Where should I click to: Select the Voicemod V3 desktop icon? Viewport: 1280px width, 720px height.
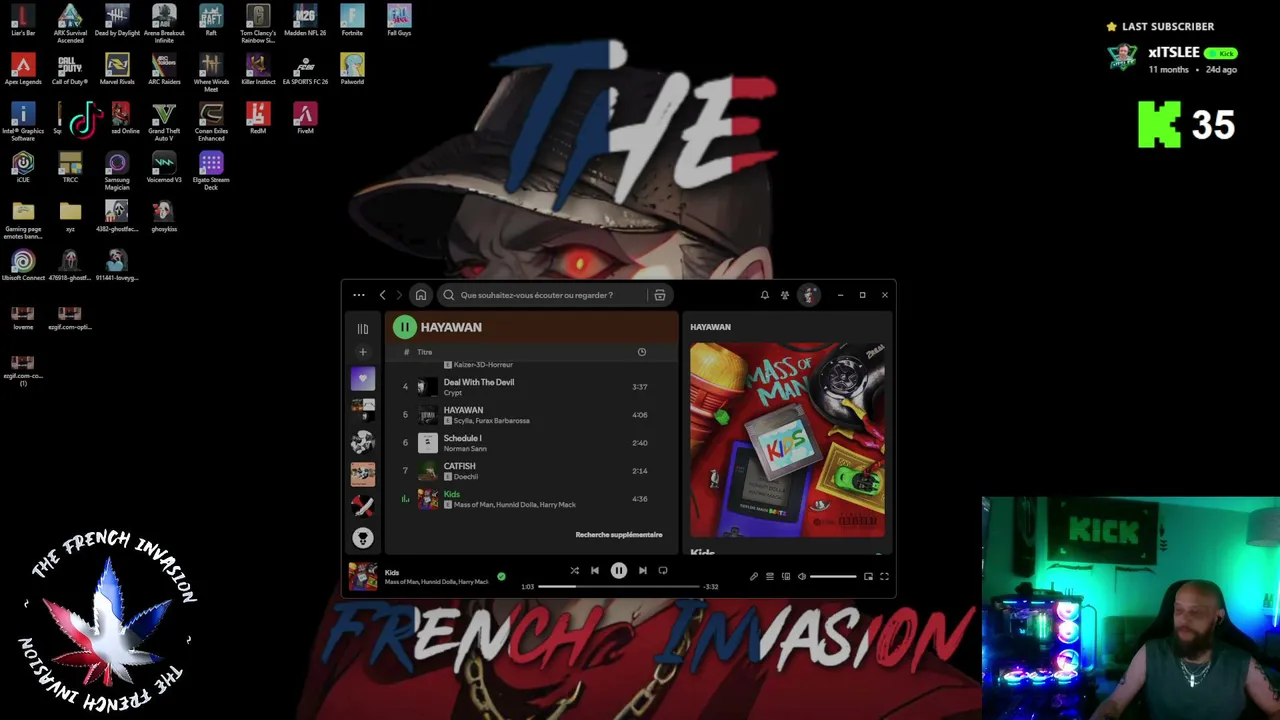coord(164,167)
